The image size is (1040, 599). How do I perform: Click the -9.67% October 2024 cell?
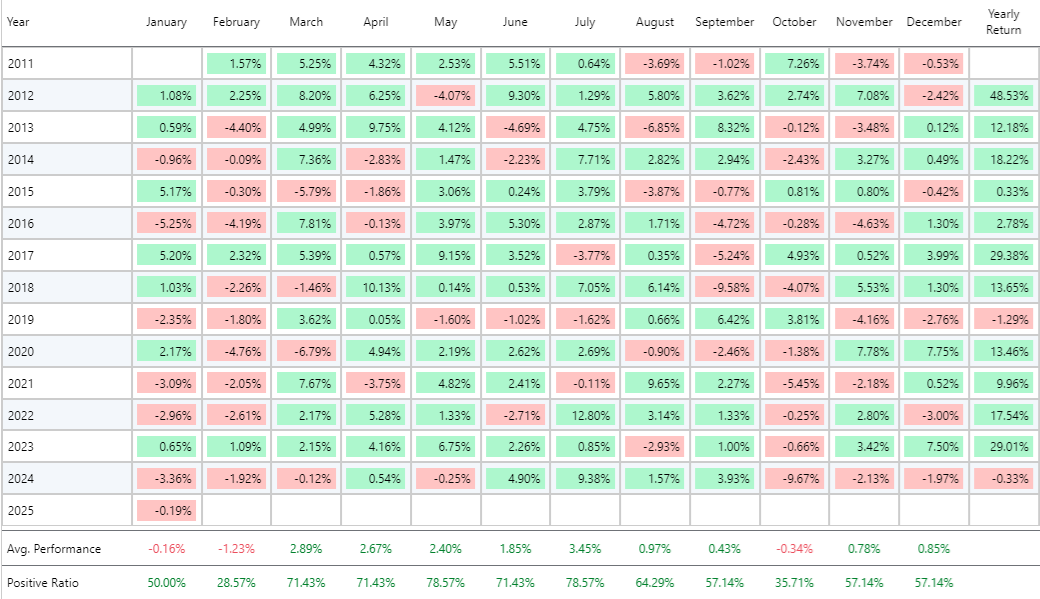[795, 478]
